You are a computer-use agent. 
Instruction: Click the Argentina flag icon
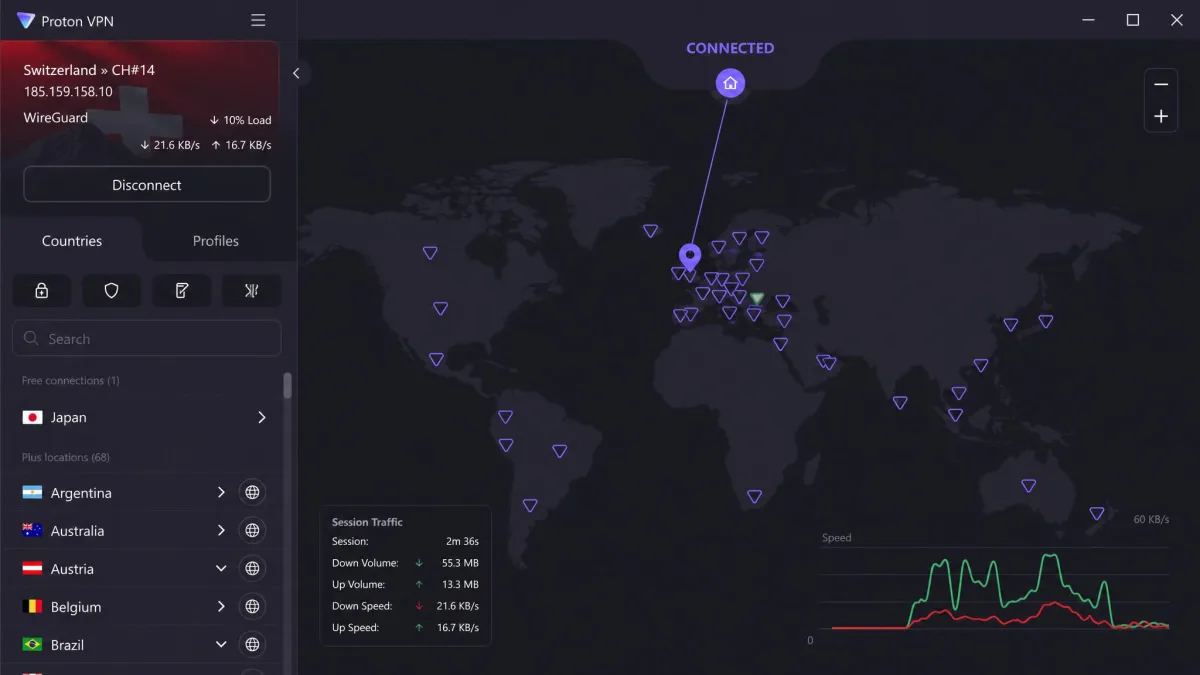click(32, 493)
